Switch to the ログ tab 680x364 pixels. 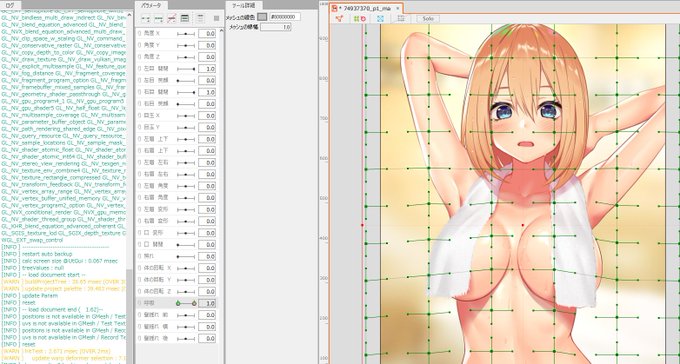point(10,5)
